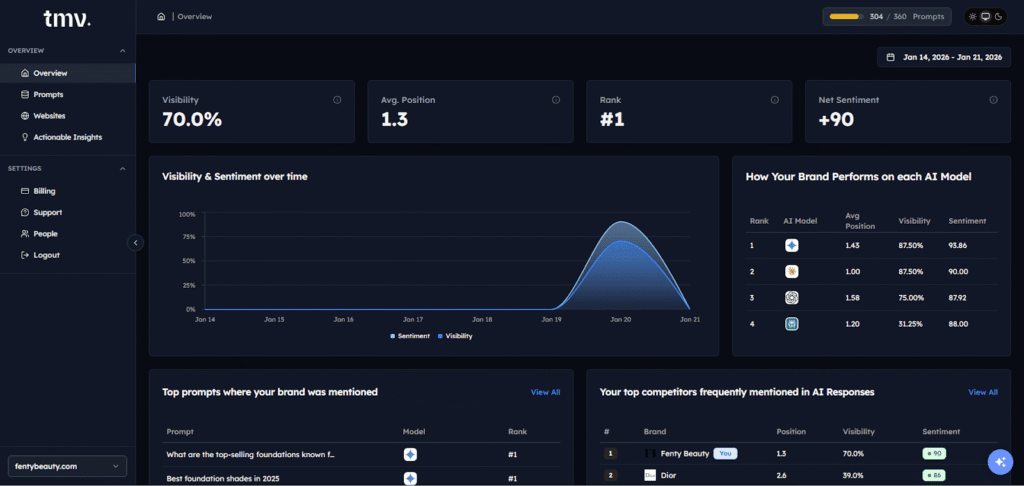1024x486 pixels.
Task: Click the People users icon
Action: pos(25,234)
